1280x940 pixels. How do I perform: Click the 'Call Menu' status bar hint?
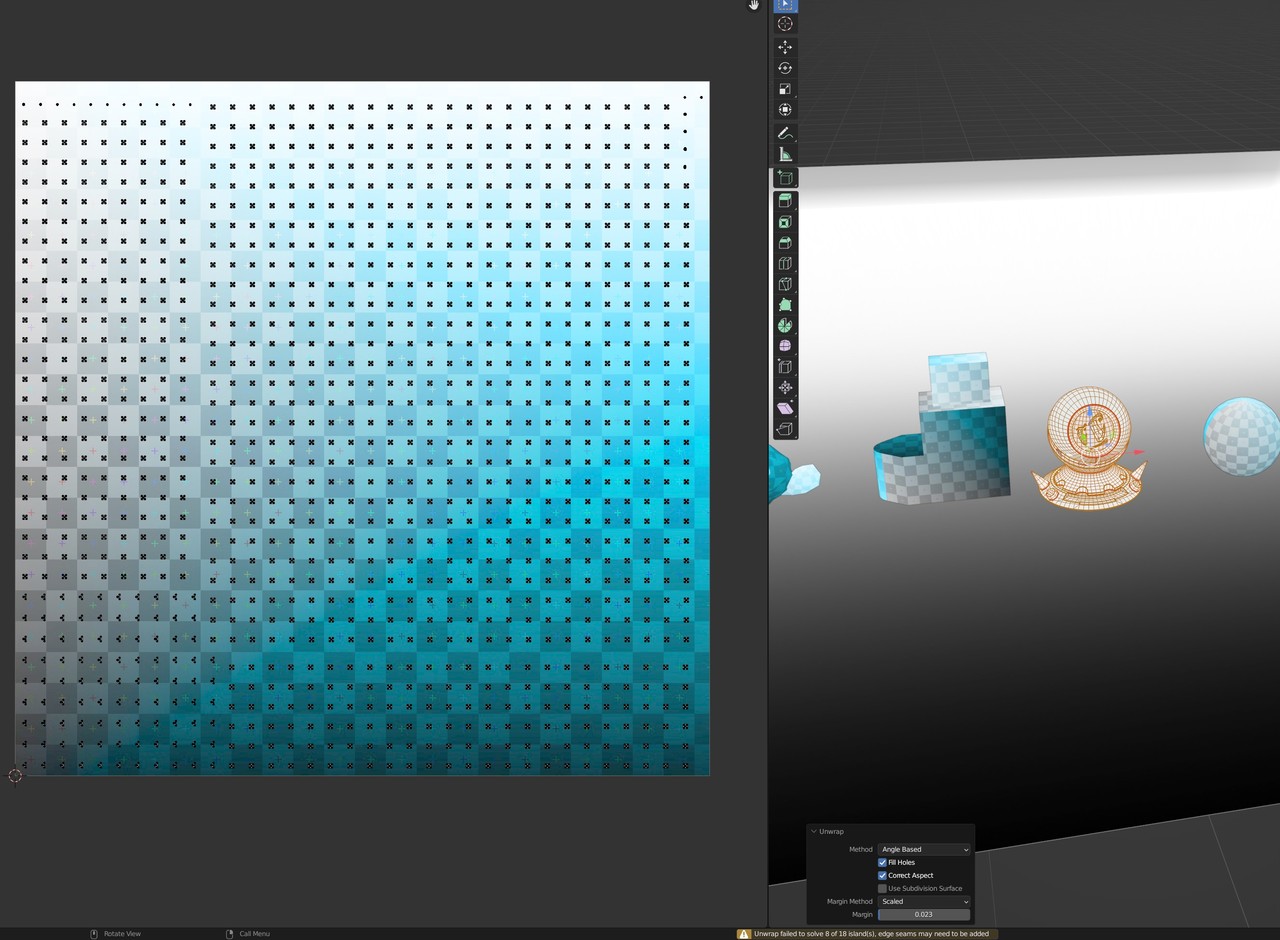tap(254, 934)
